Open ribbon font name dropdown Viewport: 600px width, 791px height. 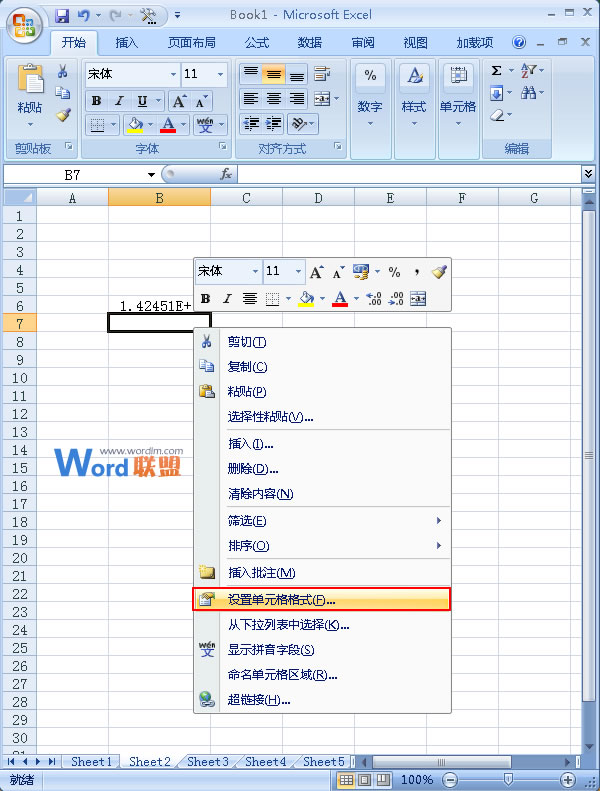(173, 74)
